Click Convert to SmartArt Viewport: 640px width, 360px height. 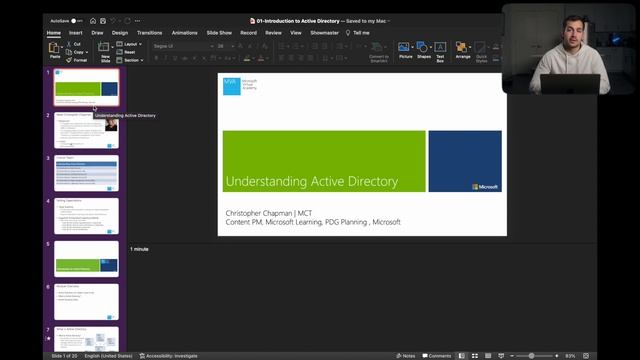[378, 52]
